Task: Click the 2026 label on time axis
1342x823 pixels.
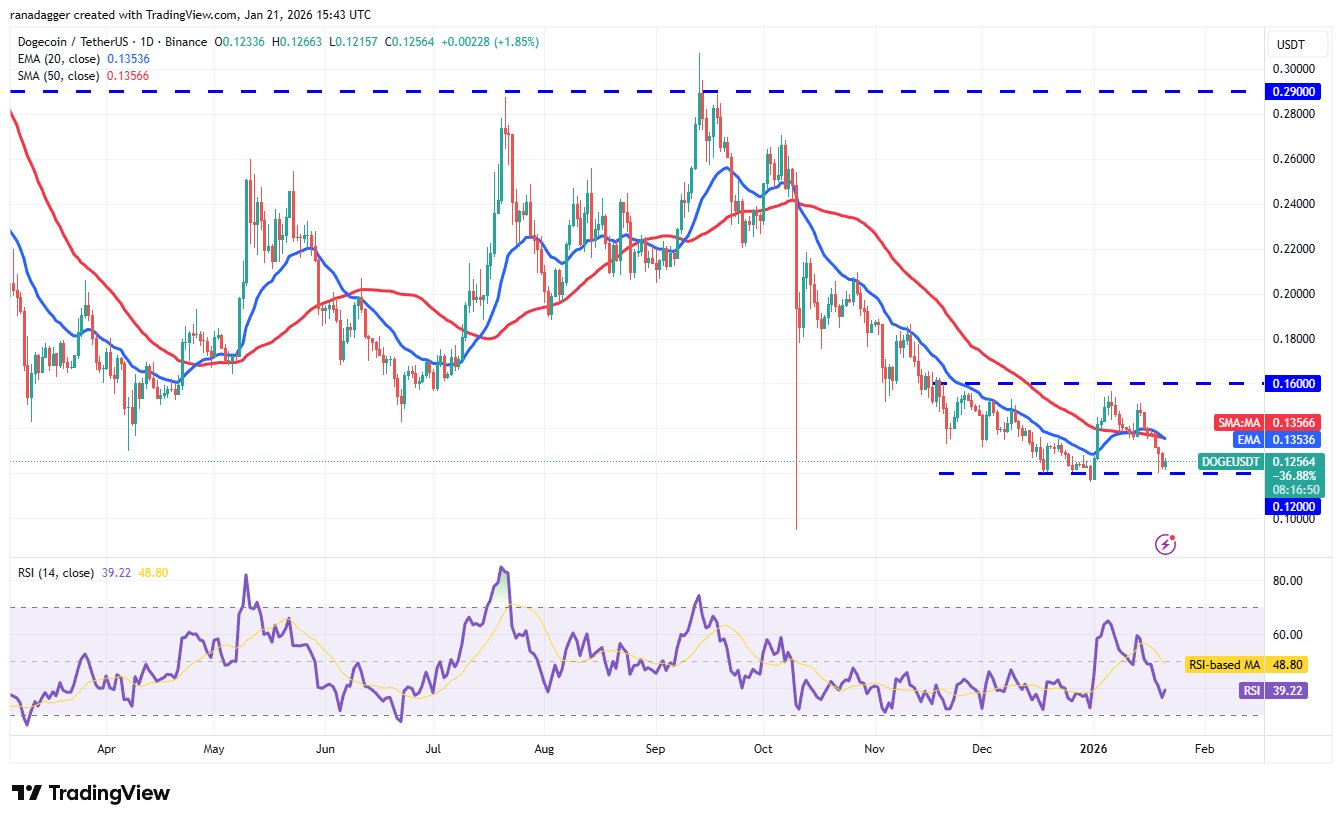Action: pos(1095,748)
